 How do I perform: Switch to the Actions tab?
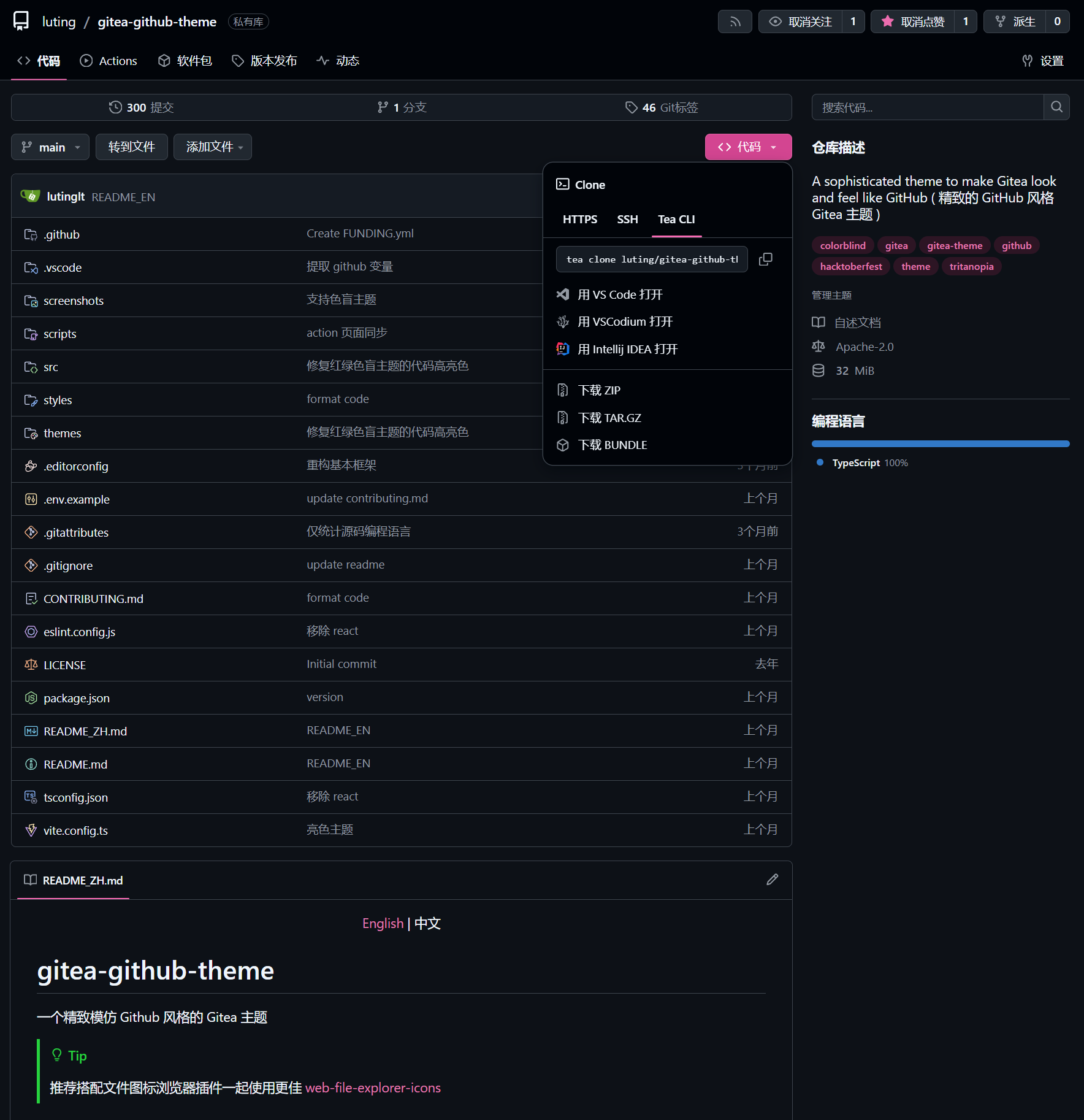(109, 61)
